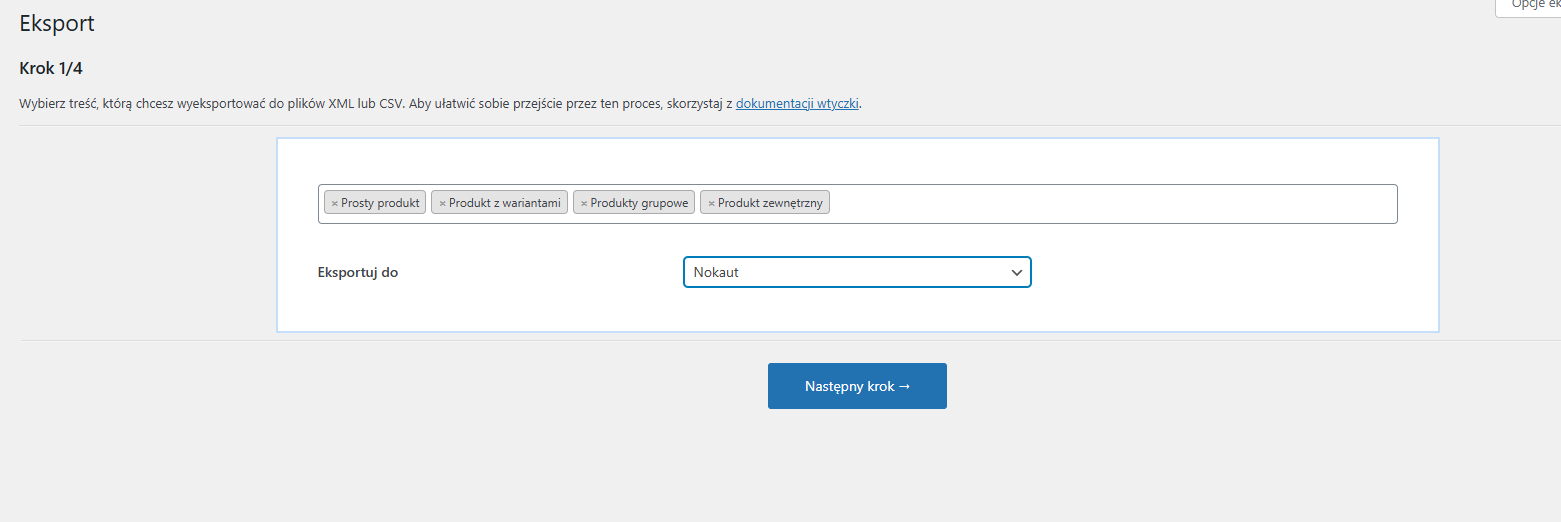Remove the Produkt zewnętrzny tag
The image size is (1561, 522).
click(x=711, y=203)
